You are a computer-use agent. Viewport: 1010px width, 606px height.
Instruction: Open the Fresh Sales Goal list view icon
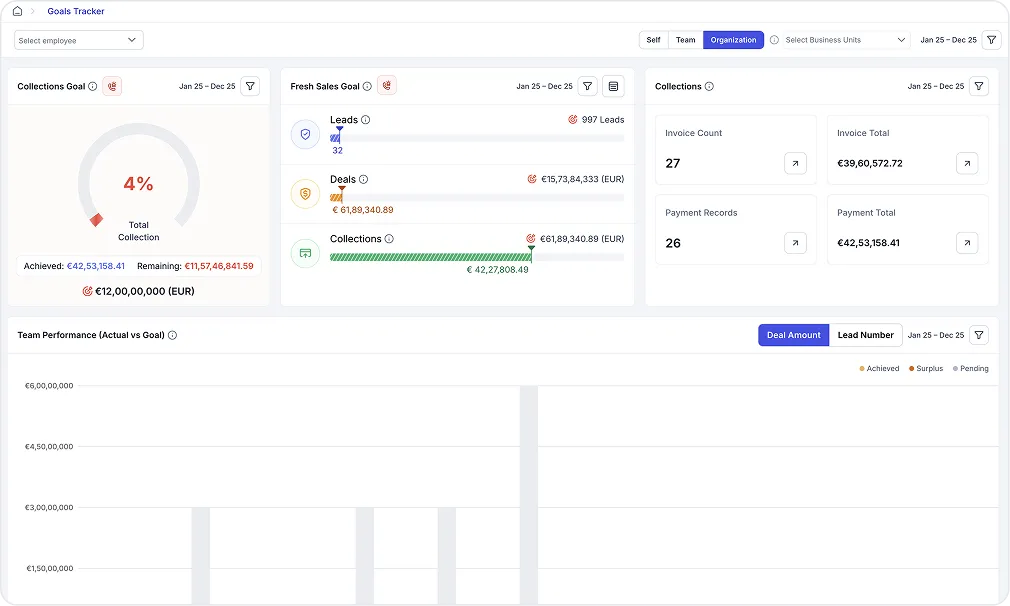(x=614, y=86)
